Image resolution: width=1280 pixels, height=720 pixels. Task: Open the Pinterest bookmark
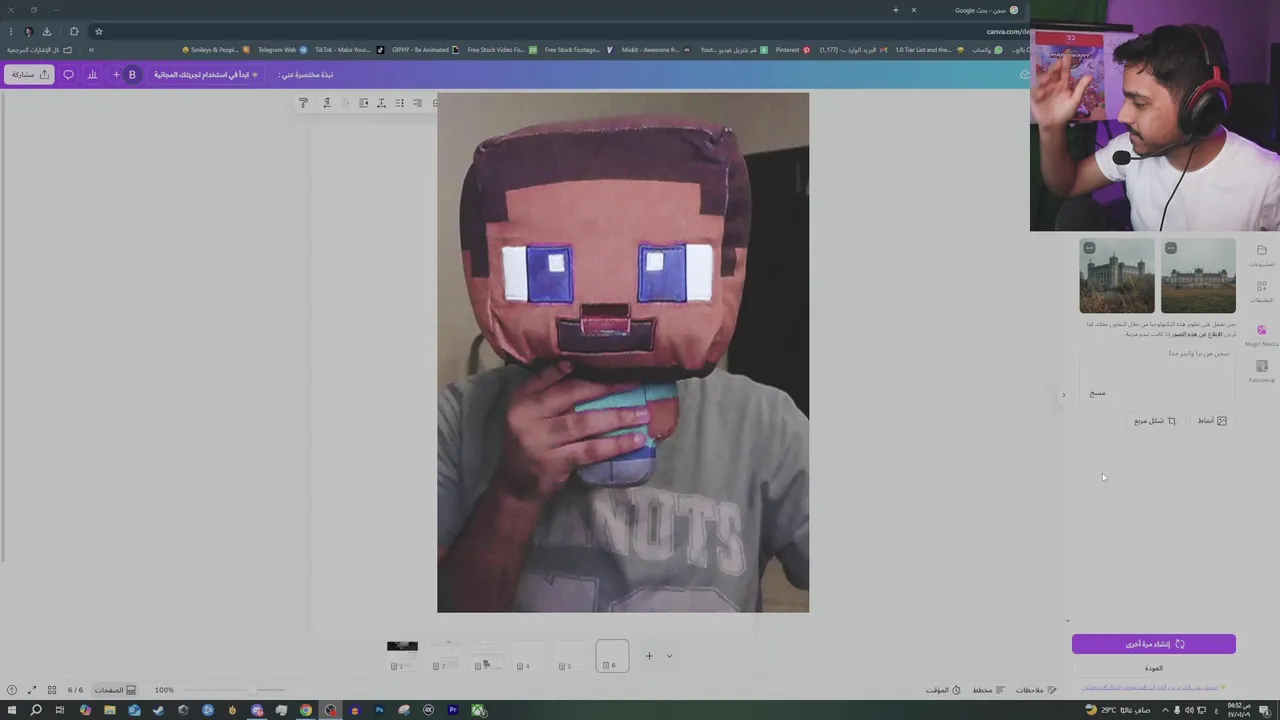coord(793,49)
